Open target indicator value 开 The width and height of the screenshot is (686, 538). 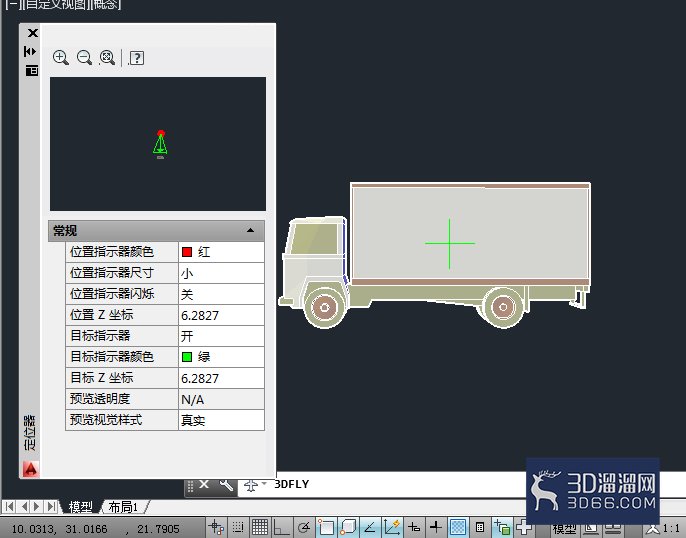point(221,336)
